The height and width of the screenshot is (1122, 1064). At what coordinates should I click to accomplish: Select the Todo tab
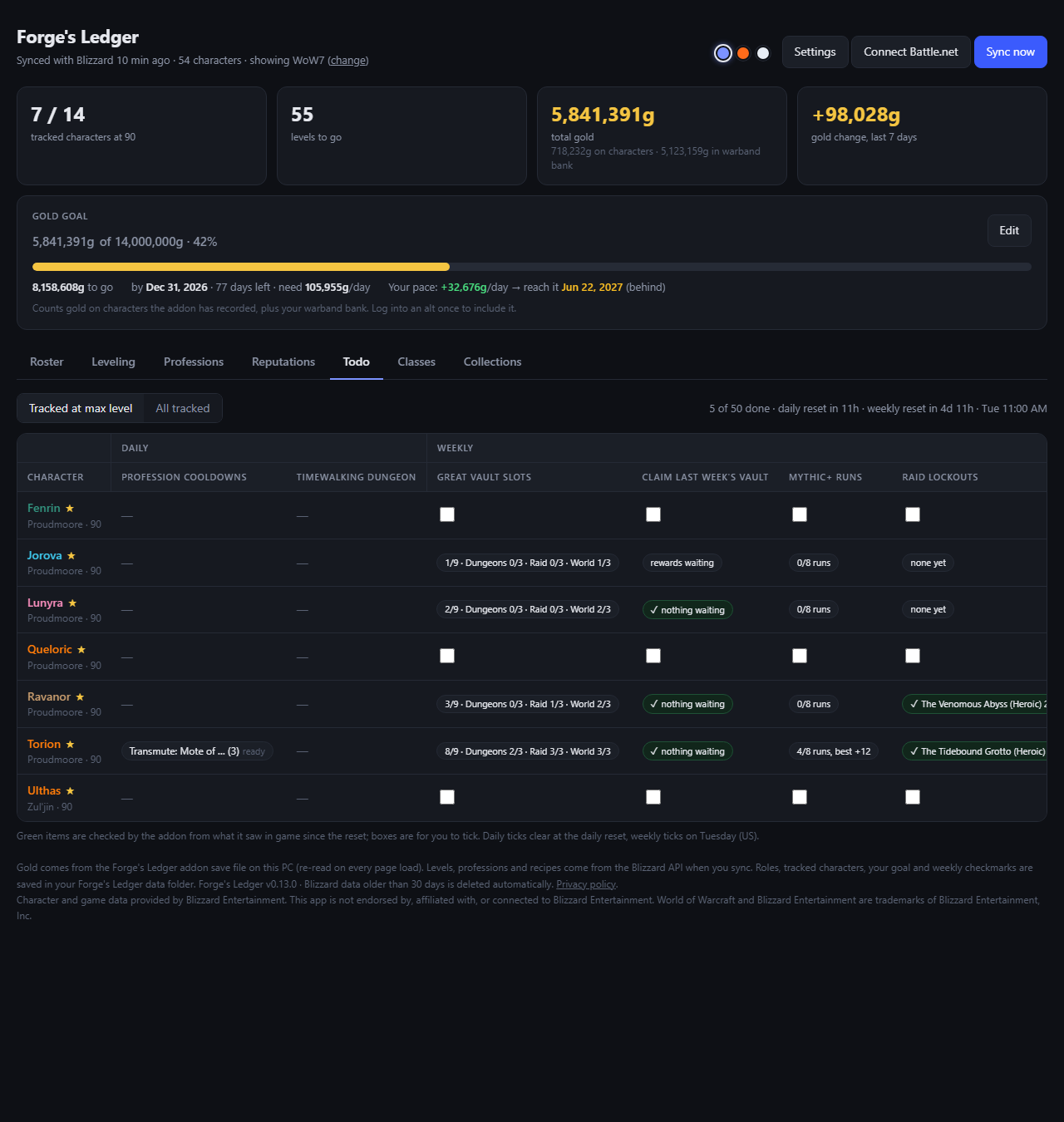click(357, 362)
